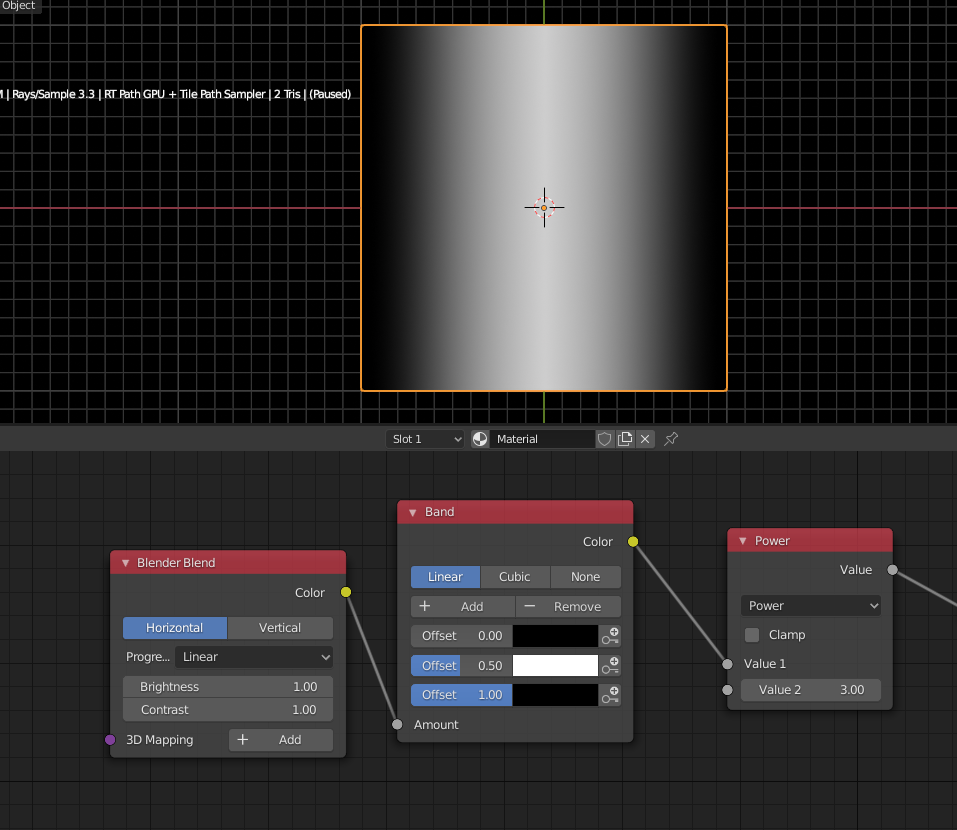Click the Remove button in Band node
The width and height of the screenshot is (957, 830).
[x=568, y=606]
